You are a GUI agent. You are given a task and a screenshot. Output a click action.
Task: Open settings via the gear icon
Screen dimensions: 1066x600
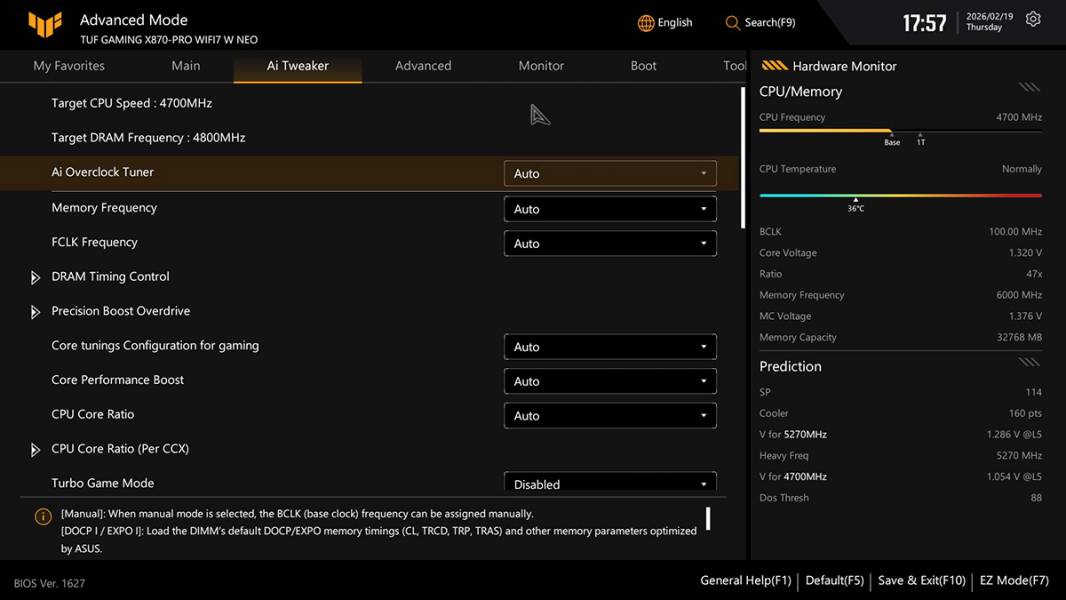[x=1033, y=20]
